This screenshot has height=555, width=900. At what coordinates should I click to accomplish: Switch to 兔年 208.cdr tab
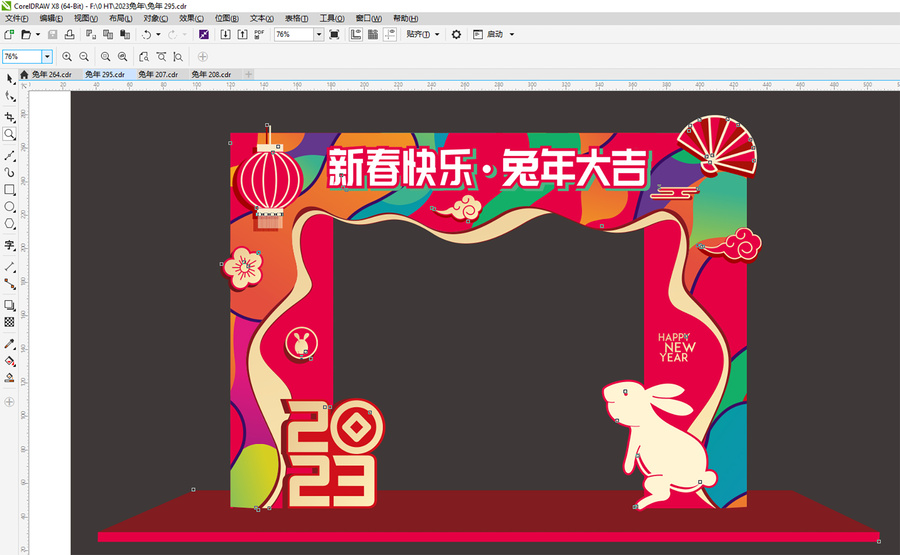click(x=211, y=75)
